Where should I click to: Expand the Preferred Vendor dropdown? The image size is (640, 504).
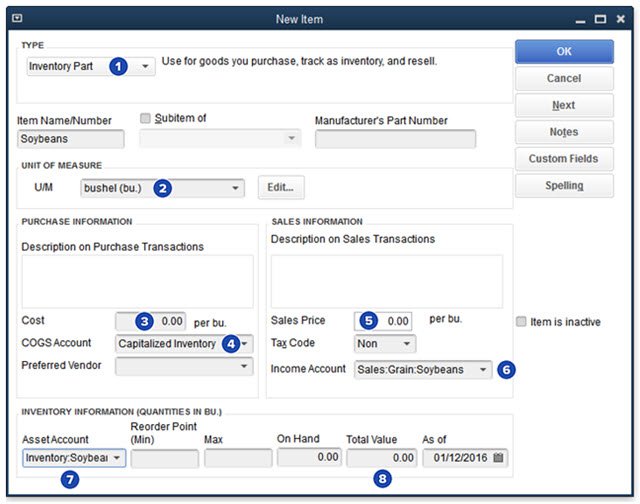coord(245,367)
